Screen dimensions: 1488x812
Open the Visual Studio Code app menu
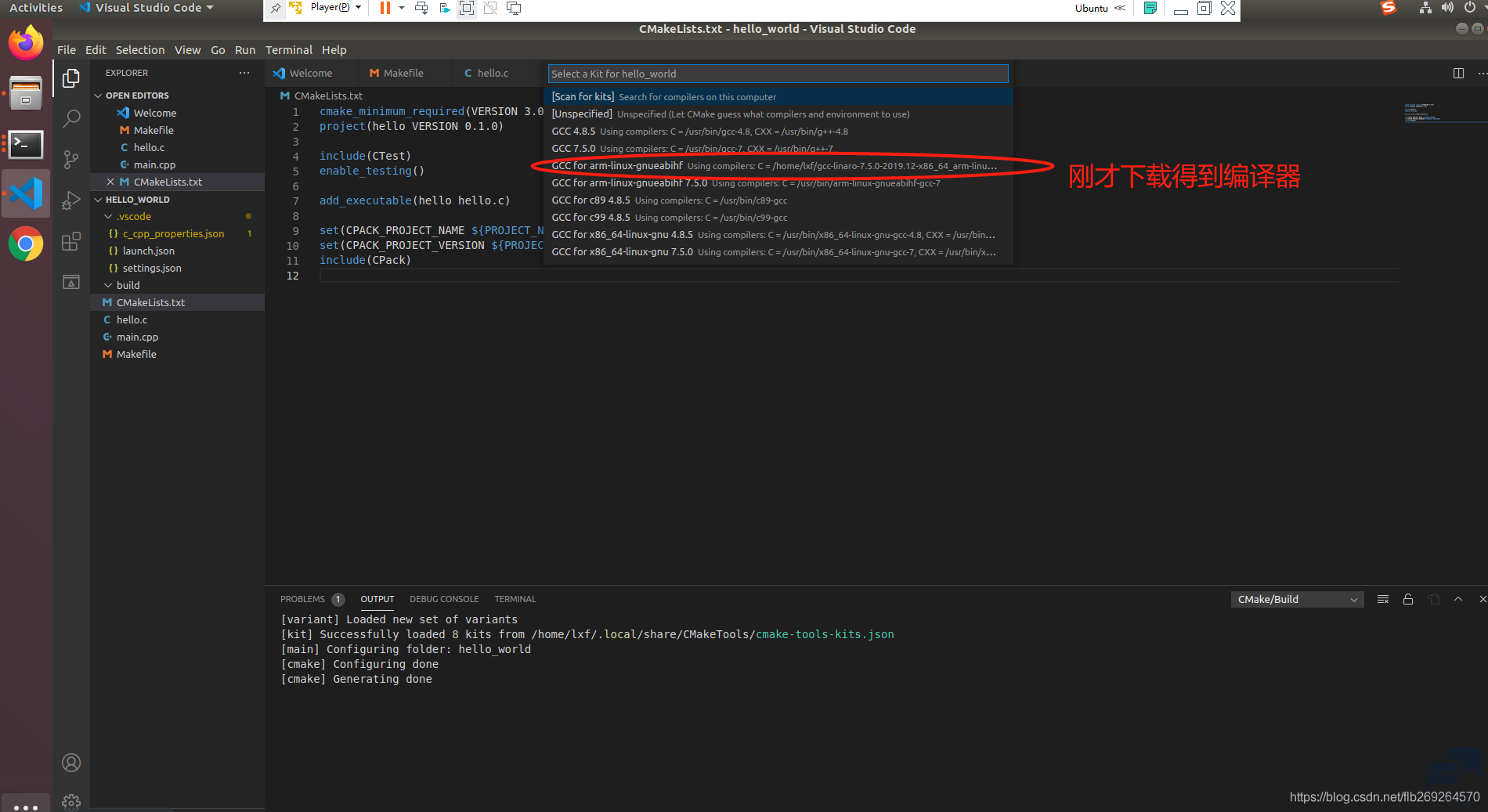pyautogui.click(x=146, y=8)
